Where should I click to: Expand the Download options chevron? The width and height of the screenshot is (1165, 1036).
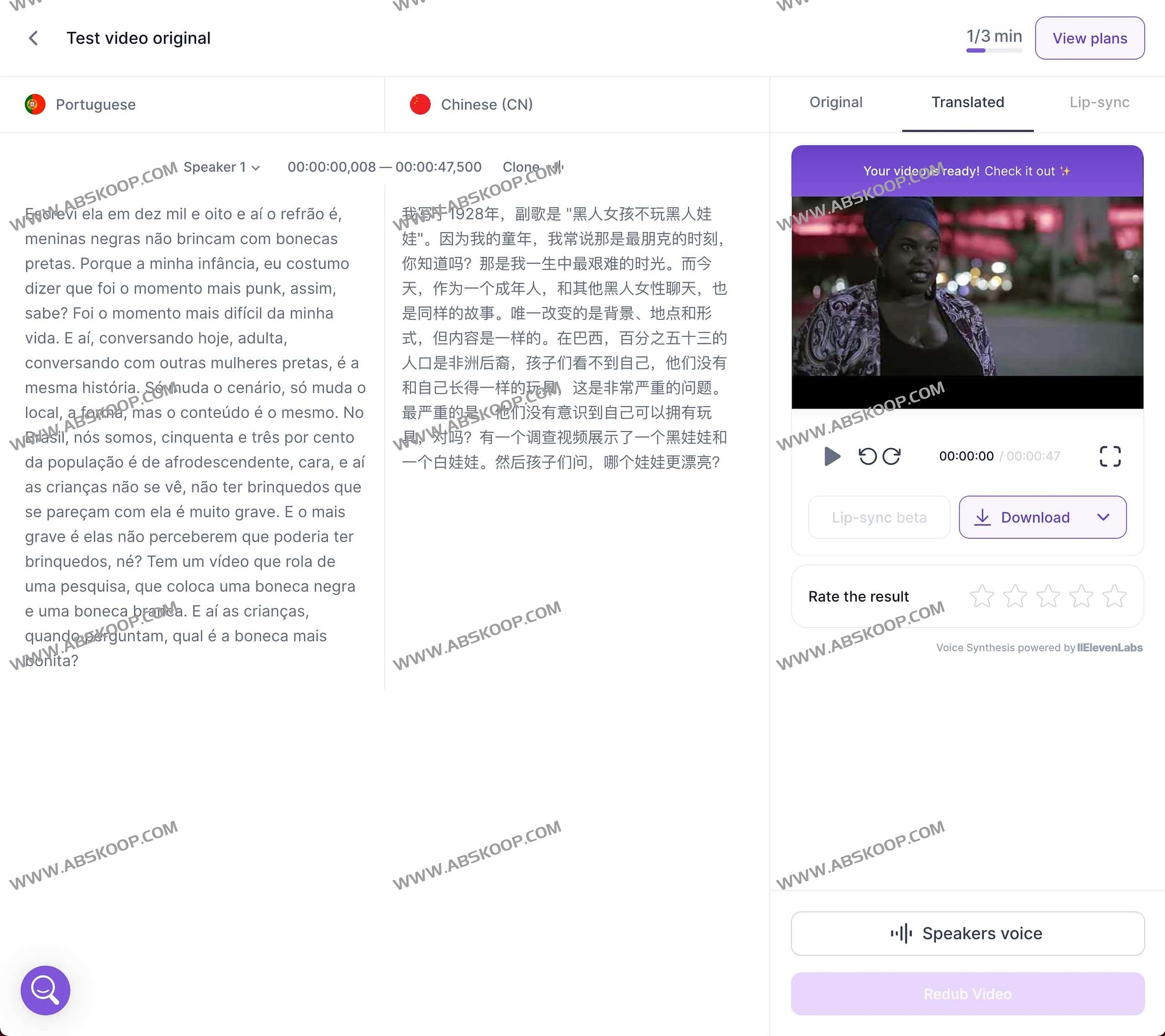click(1104, 517)
